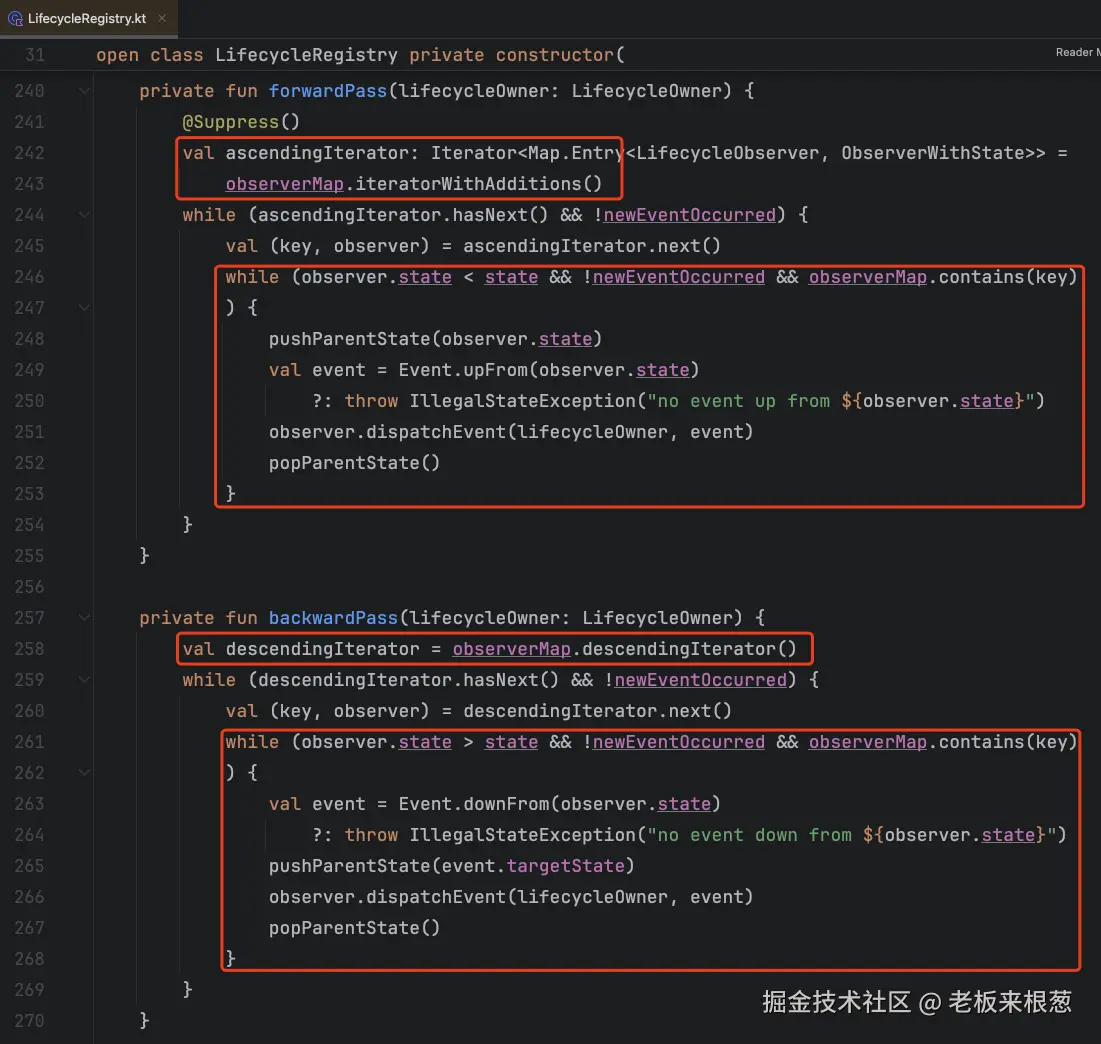Click line number 257 in the gutter
Screen dimensions: 1101x1044
29,618
